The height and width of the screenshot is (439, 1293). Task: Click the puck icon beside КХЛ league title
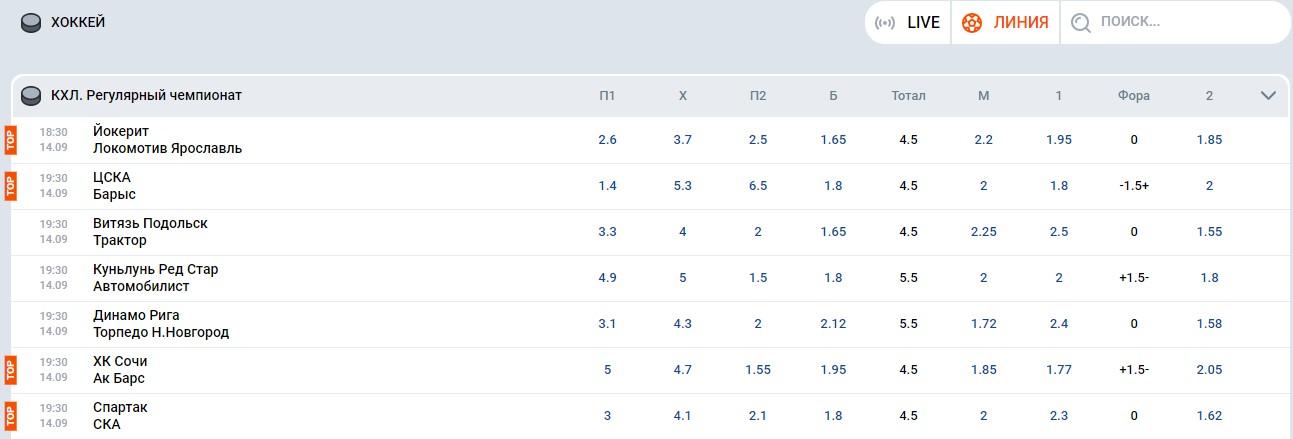pyautogui.click(x=31, y=96)
